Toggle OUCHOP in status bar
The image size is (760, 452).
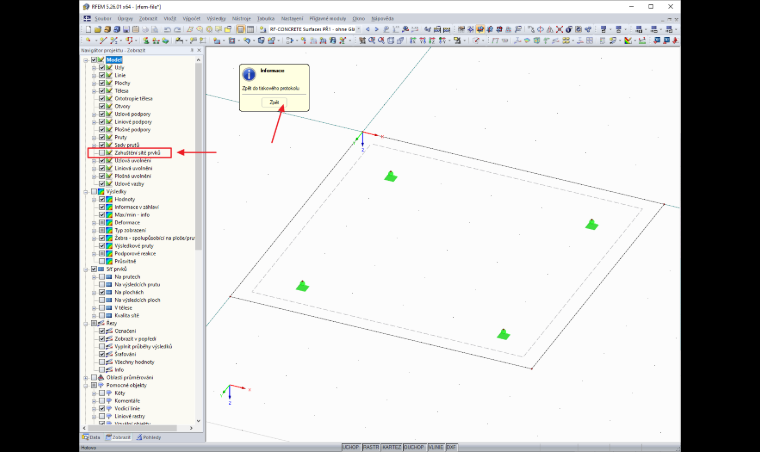point(414,447)
